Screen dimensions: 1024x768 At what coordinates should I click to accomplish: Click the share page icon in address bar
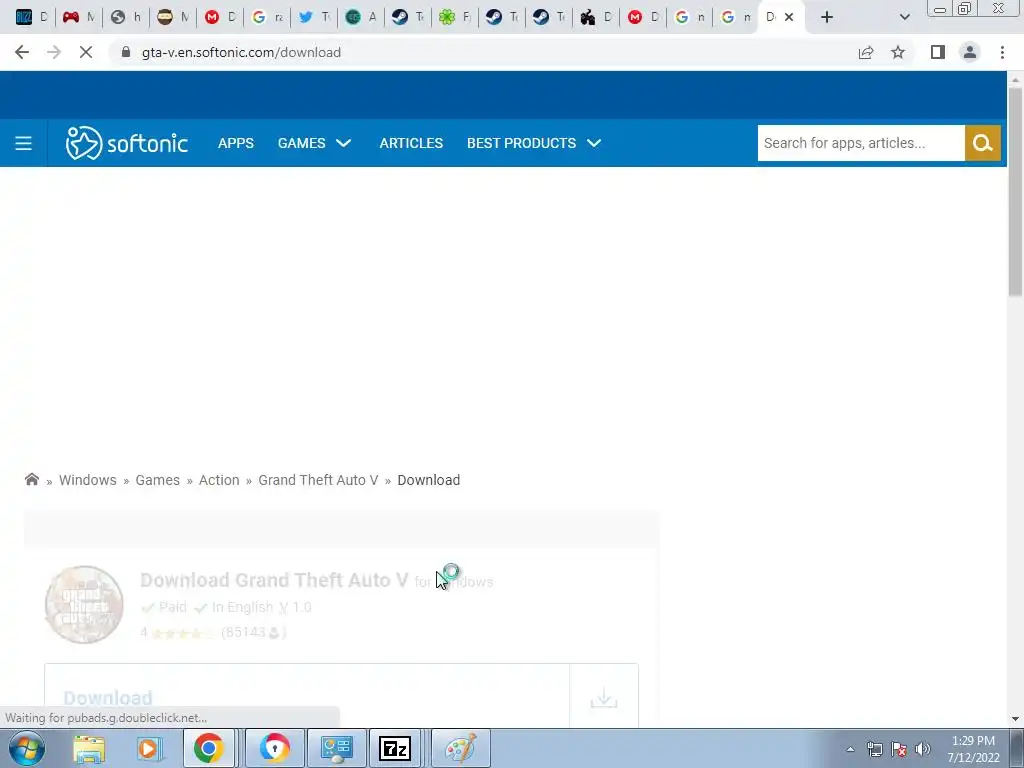coord(866,52)
